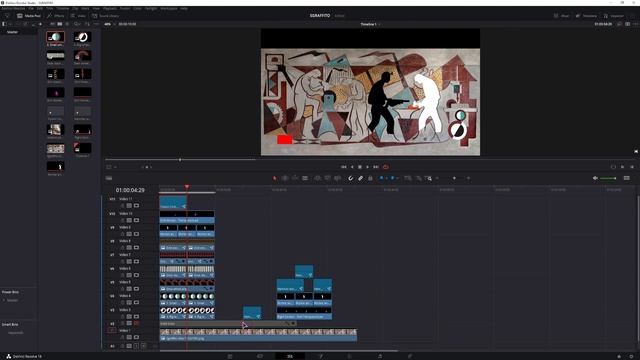Viewport: 640px width, 360px height.
Task: Expand the Timeline 1 name dropdown
Action: coord(380,24)
